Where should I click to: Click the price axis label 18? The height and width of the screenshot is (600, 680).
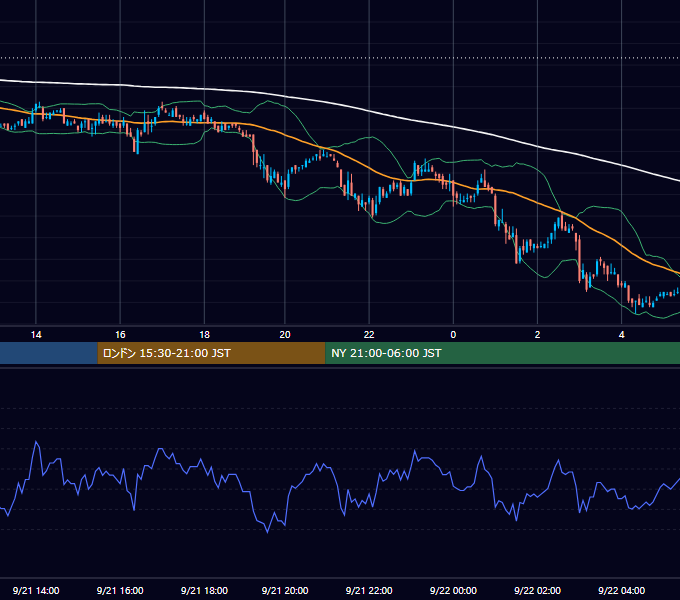(x=204, y=335)
